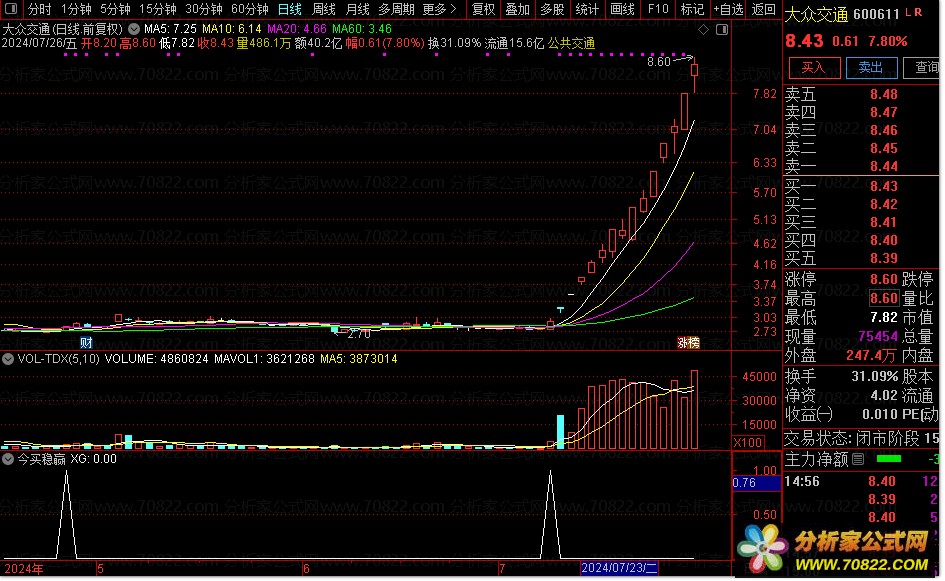The height and width of the screenshot is (581, 945).
Task: Toggle the sidebar panel icon at top-left
Action: (11, 8)
